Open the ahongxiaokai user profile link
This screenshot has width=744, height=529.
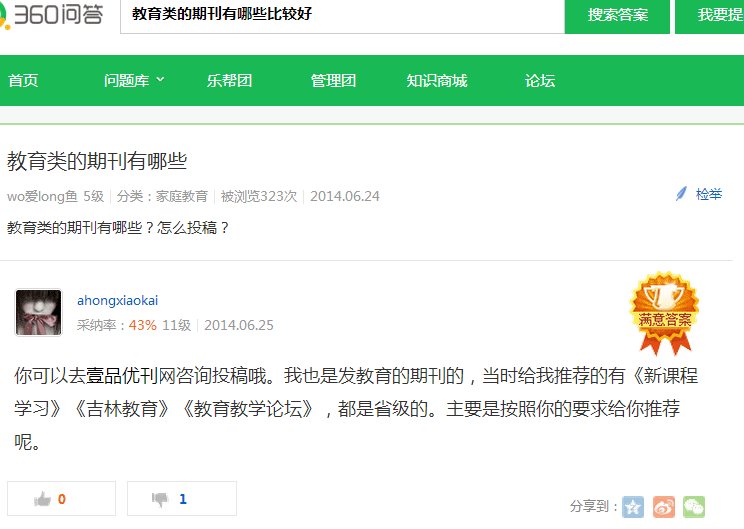(118, 300)
